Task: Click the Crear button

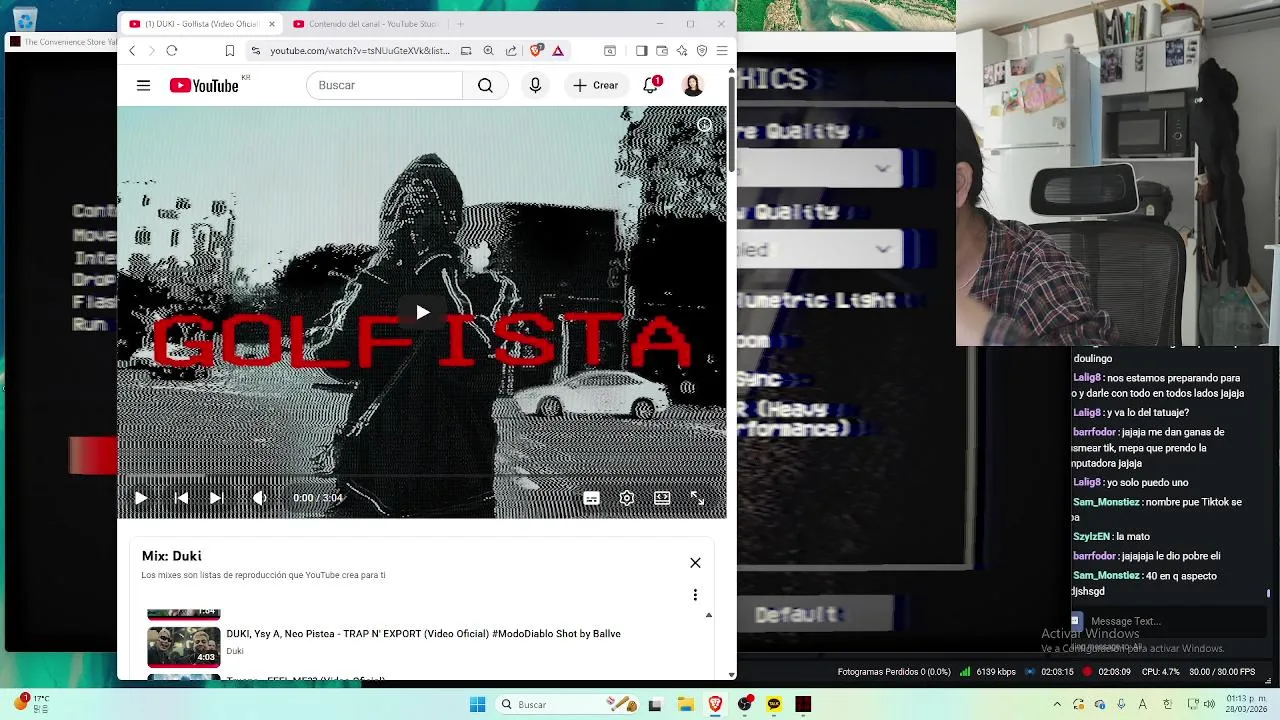Action: click(595, 86)
